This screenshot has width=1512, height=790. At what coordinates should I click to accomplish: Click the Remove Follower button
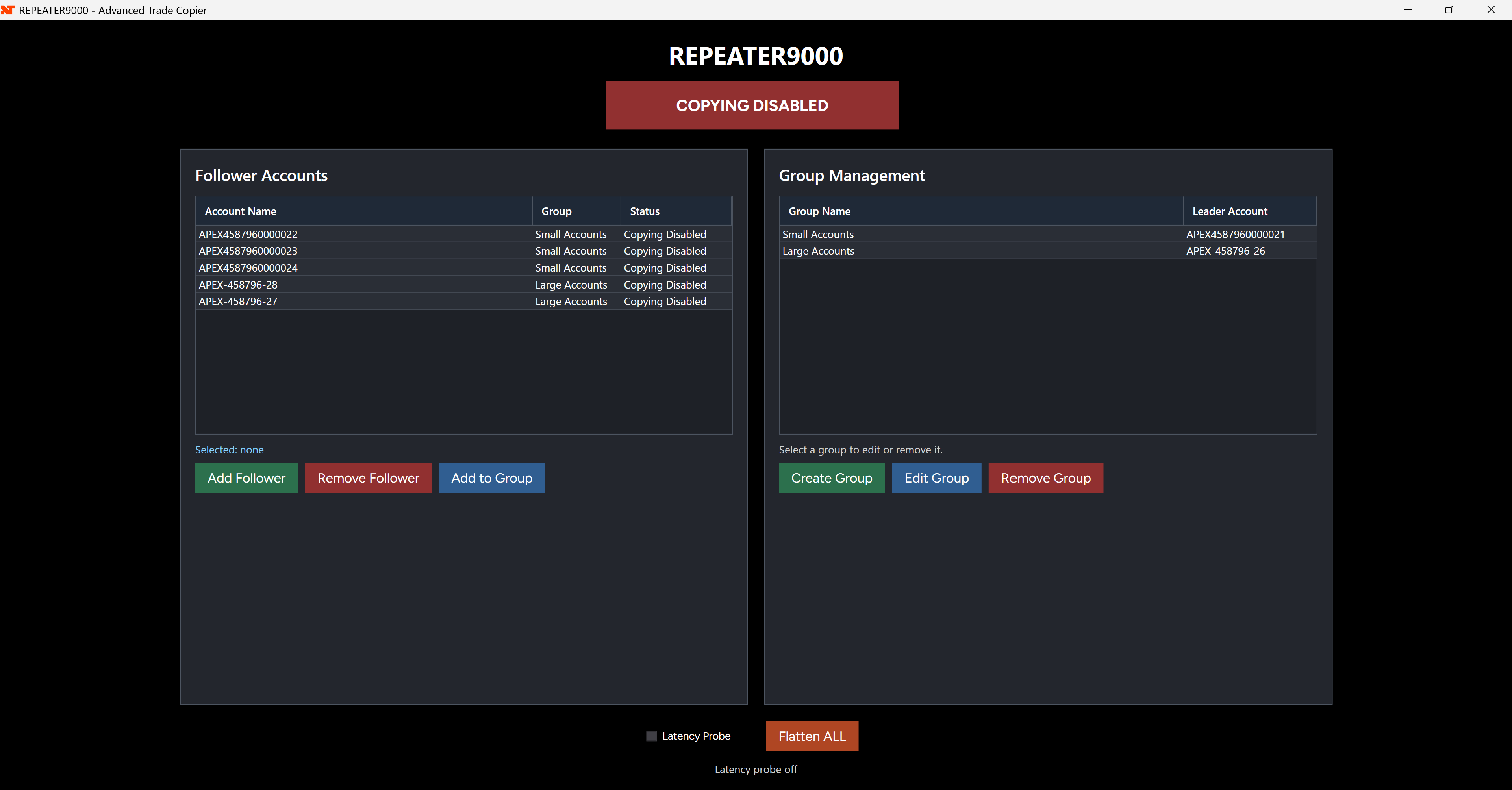click(x=368, y=478)
